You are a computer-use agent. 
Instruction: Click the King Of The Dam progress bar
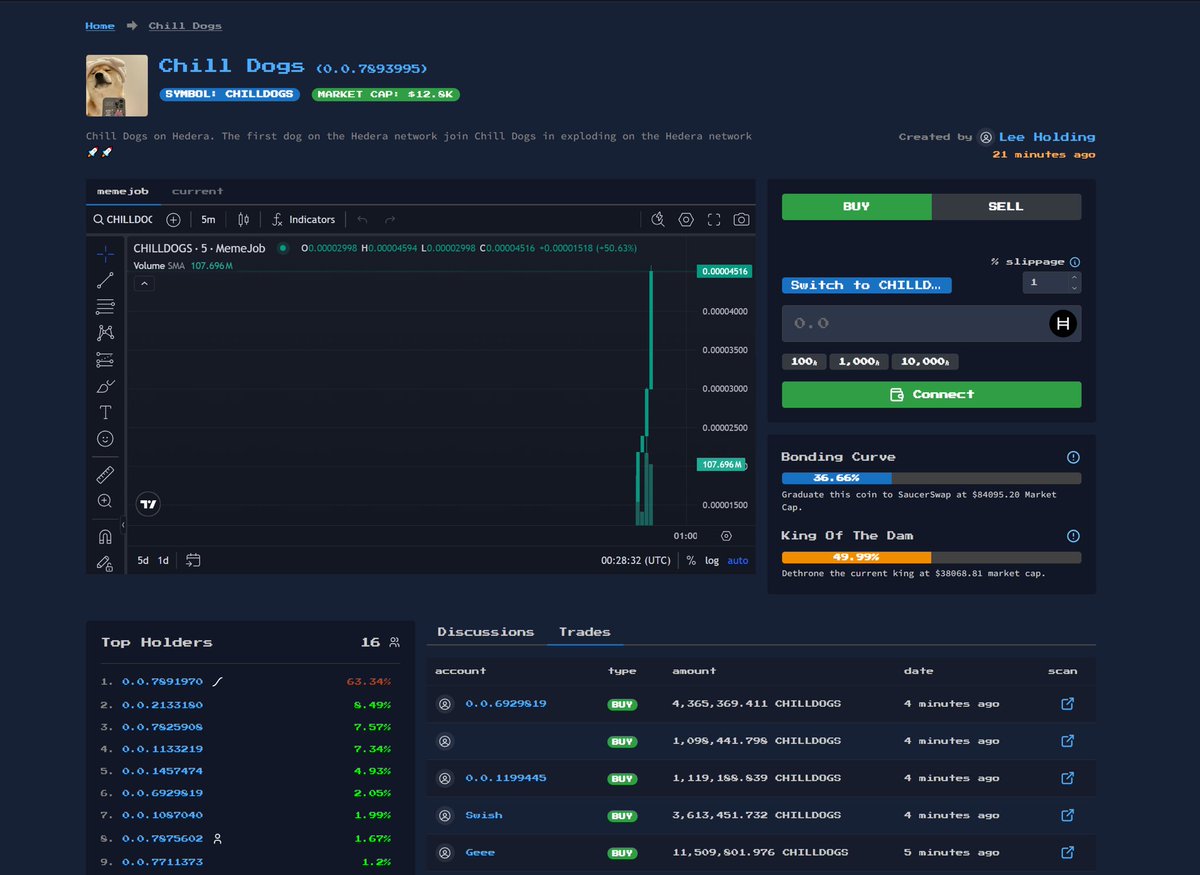click(931, 557)
